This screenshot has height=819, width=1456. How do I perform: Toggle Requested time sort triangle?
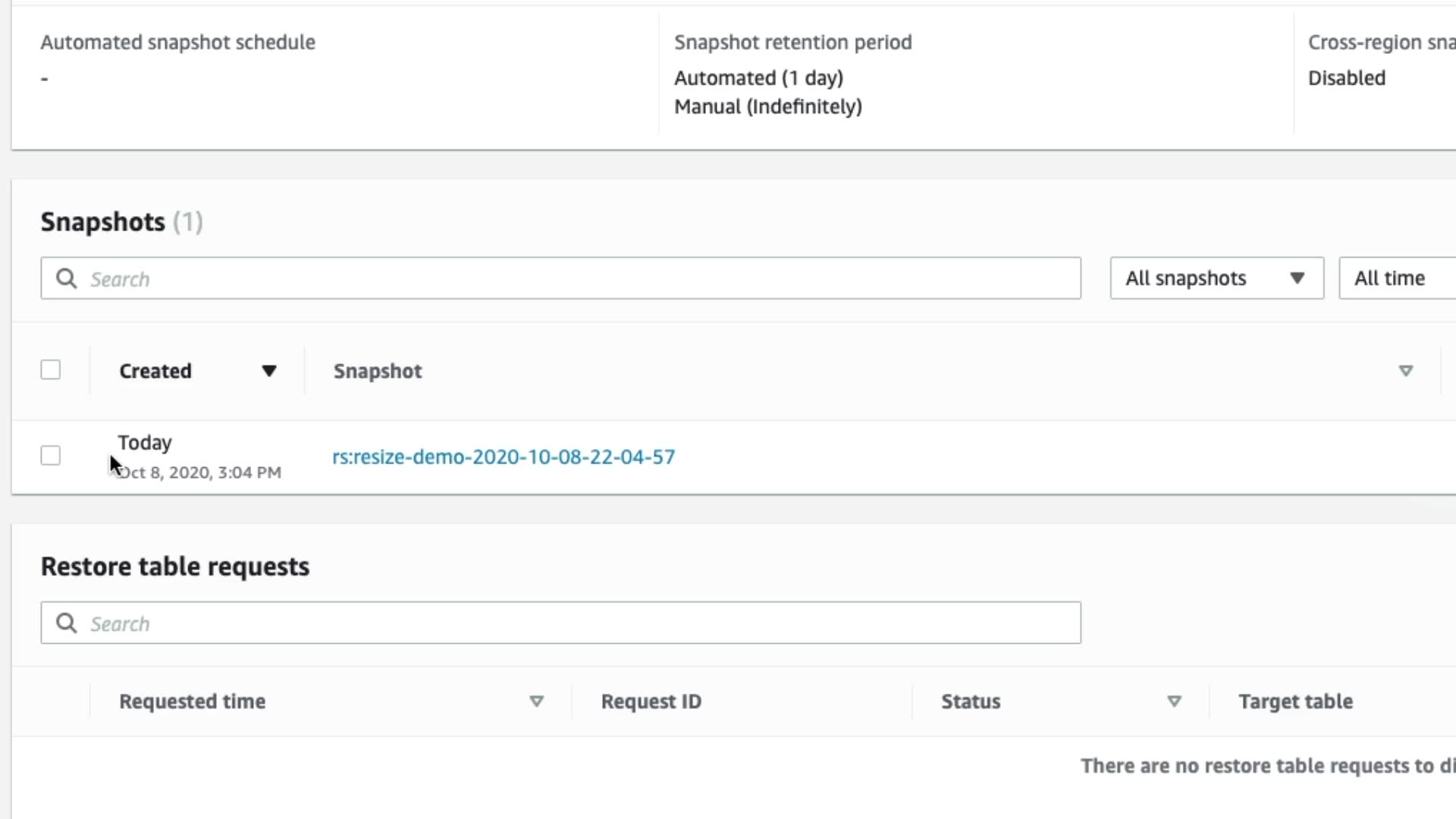pyautogui.click(x=536, y=701)
